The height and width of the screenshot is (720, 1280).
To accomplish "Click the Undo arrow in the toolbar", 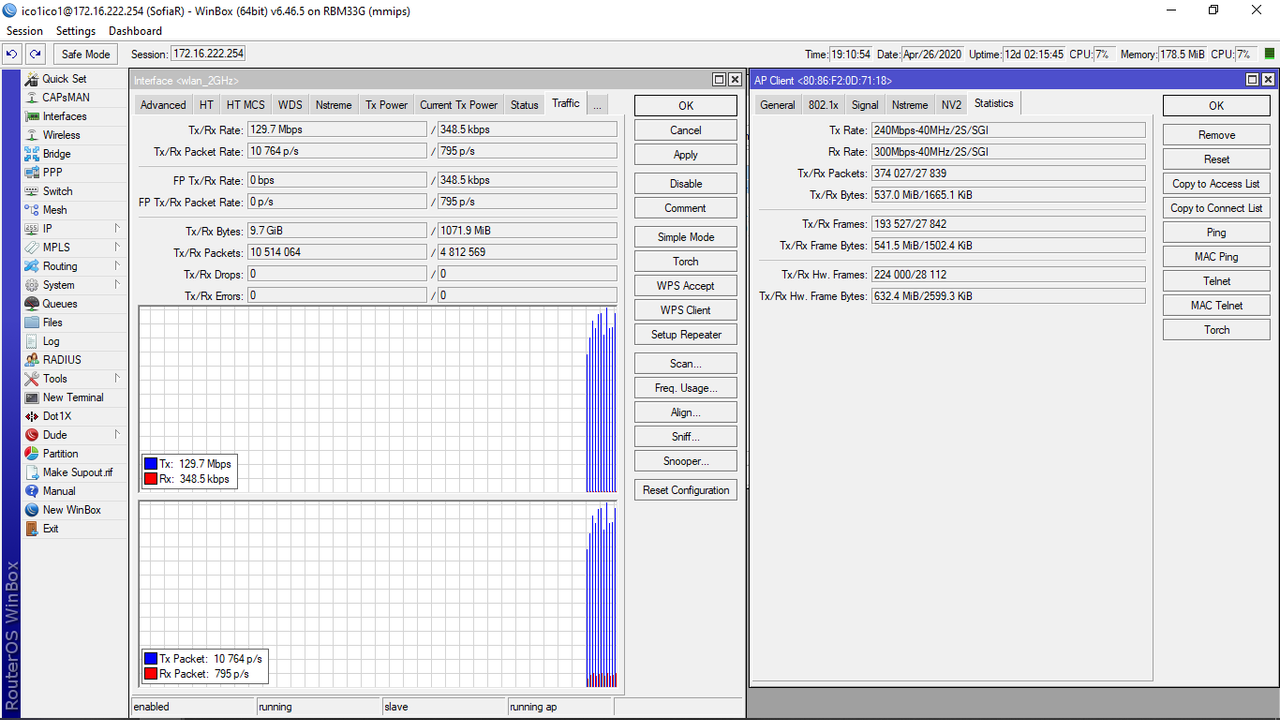I will [x=12, y=54].
